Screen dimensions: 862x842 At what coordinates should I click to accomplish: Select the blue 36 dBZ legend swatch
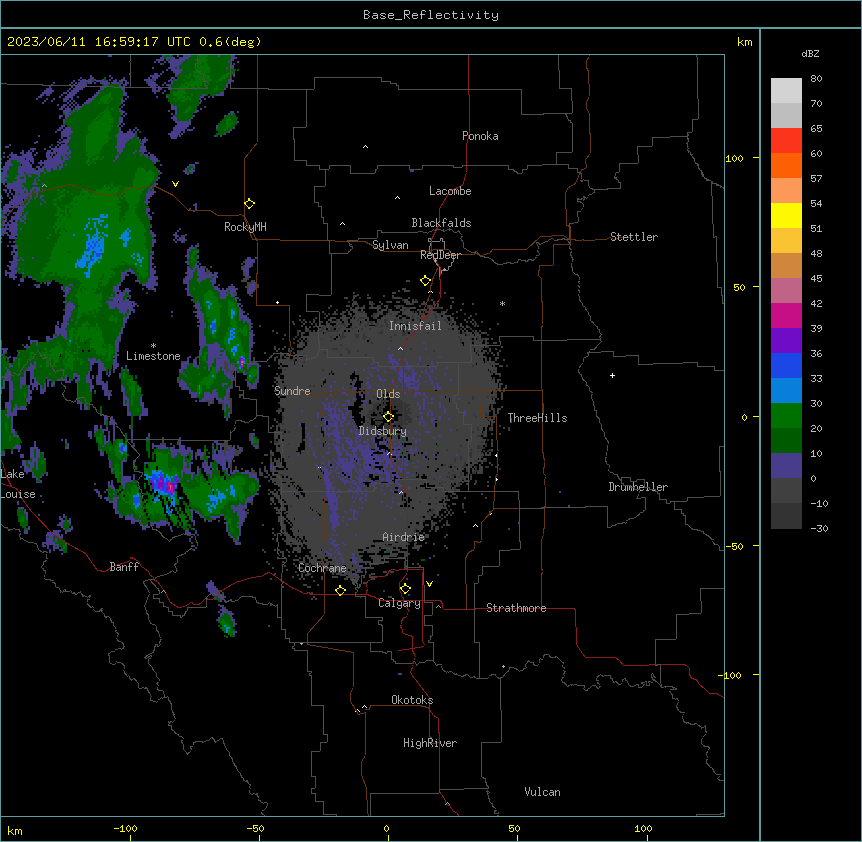(786, 365)
